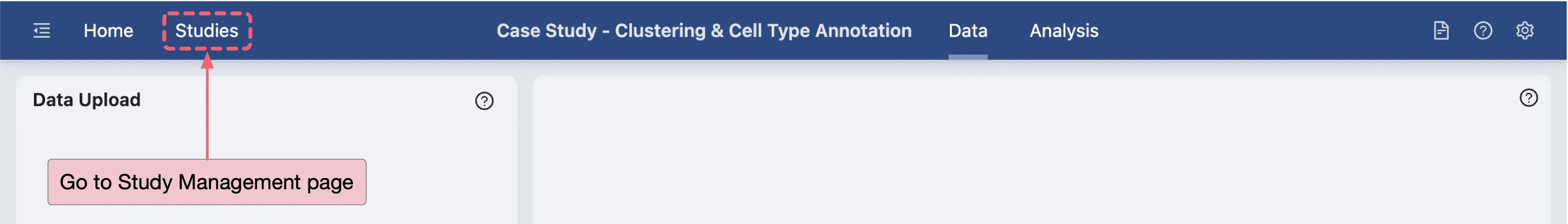Screen dimensions: 1568x224
Task: Click the help question-mark icon in the top bar
Action: click(x=1483, y=31)
